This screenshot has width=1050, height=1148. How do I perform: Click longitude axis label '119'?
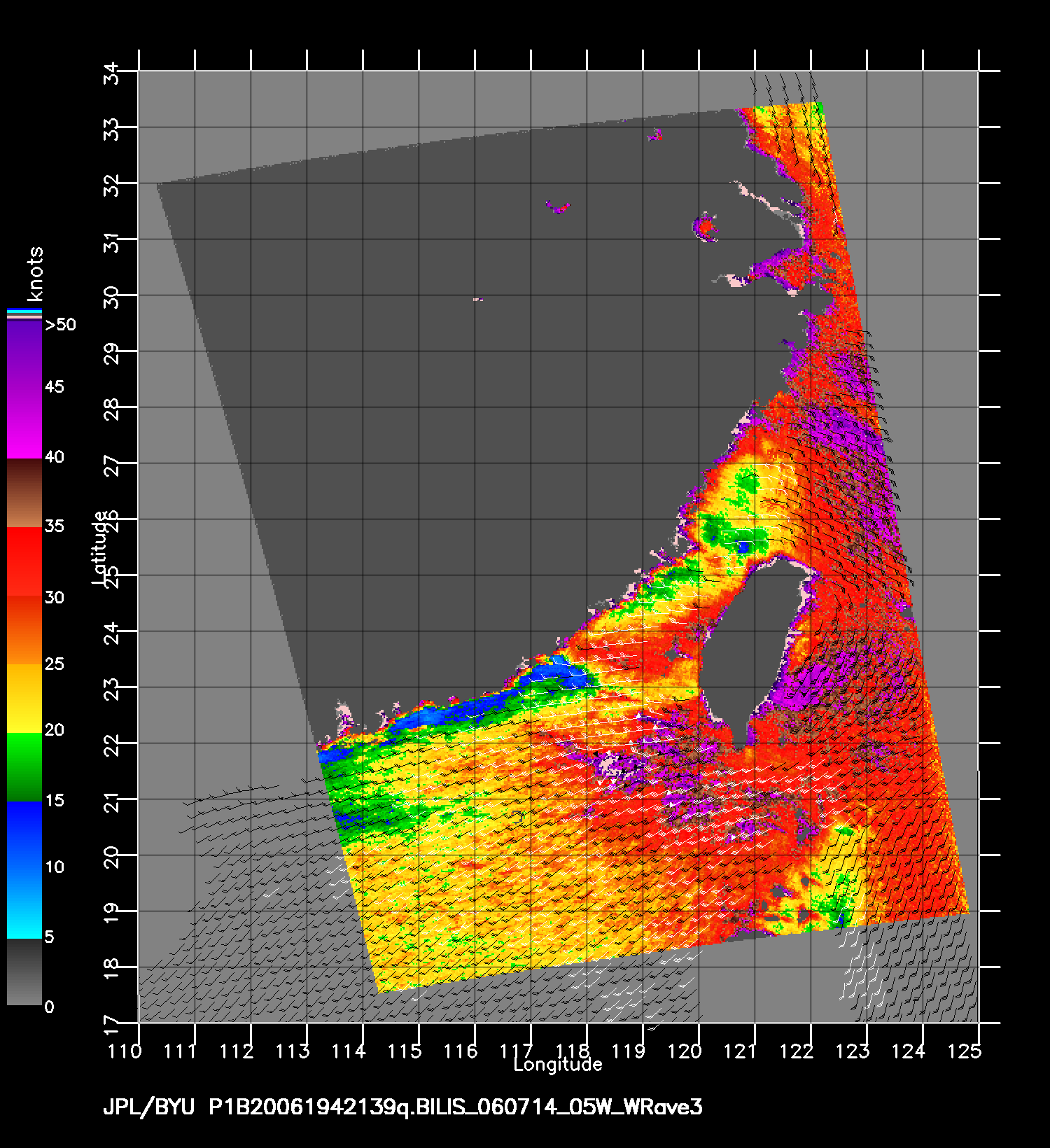click(629, 1051)
